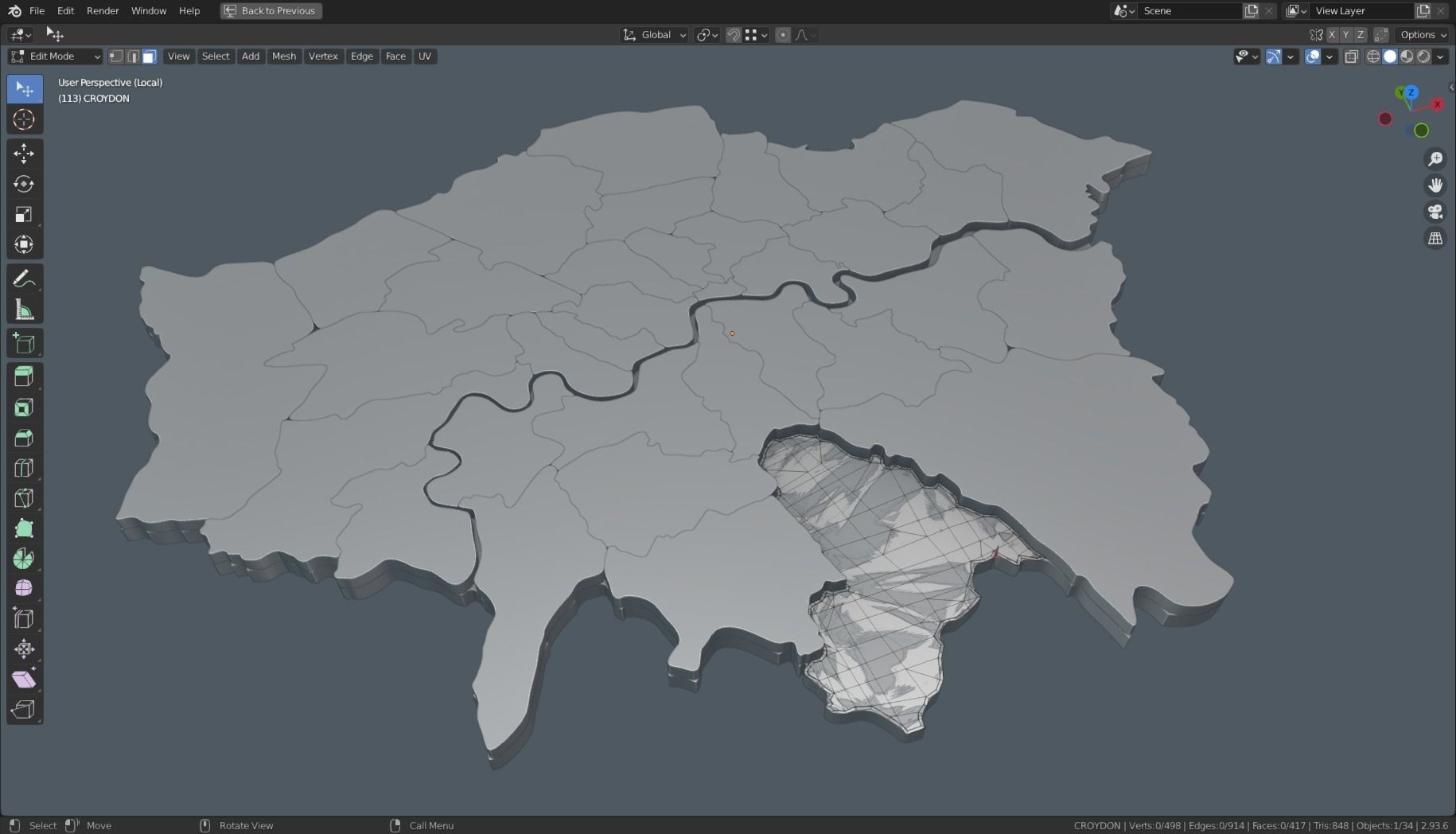1456x834 pixels.
Task: Open the Mesh menu
Action: click(284, 57)
